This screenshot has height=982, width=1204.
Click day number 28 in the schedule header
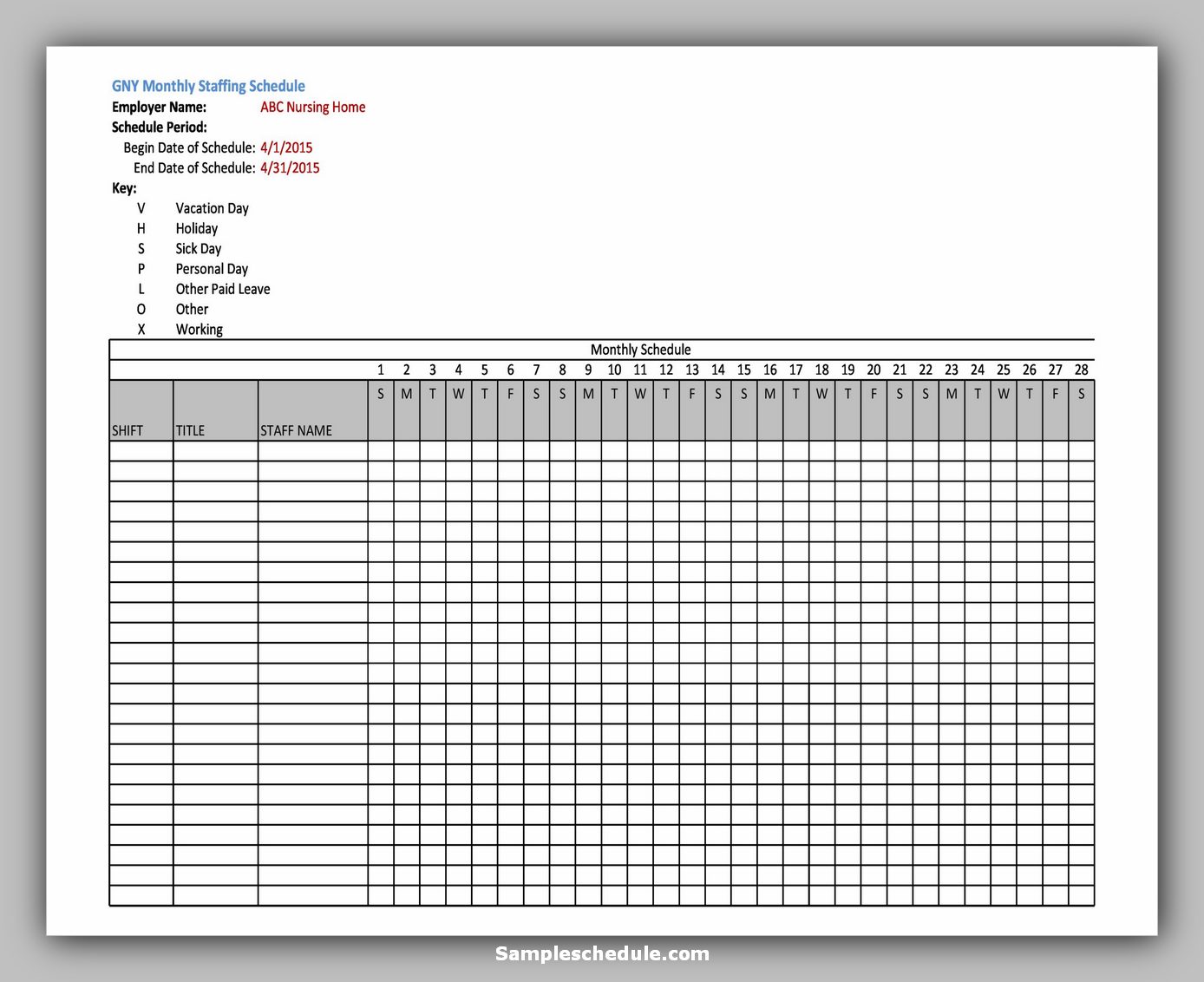[1082, 370]
